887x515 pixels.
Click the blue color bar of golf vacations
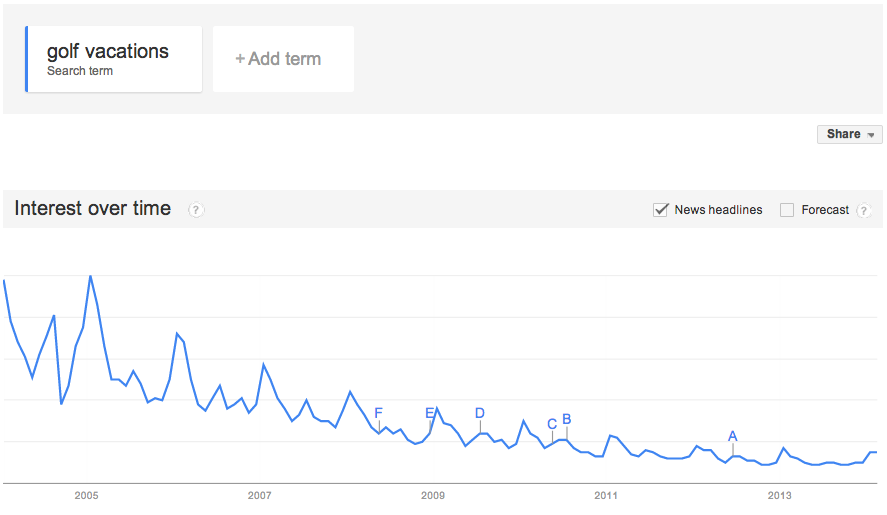click(27, 59)
